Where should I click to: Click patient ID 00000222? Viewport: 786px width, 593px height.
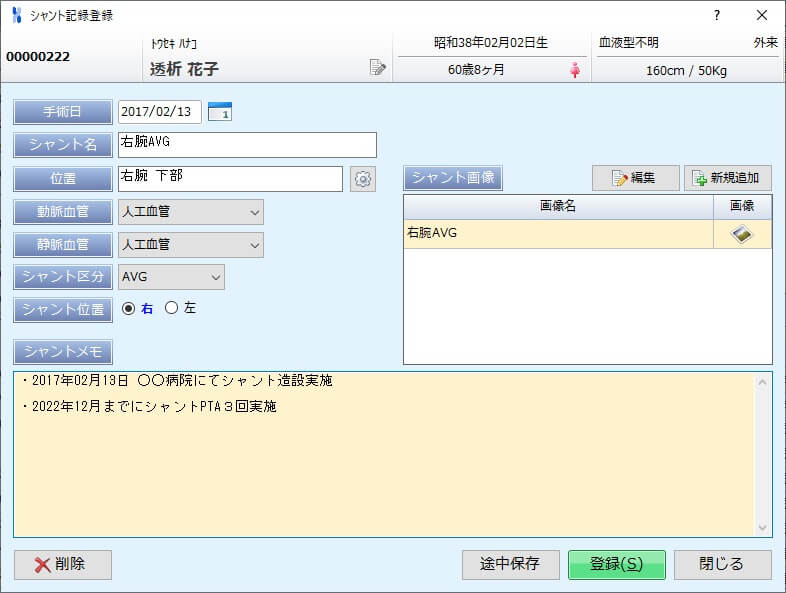[x=38, y=57]
